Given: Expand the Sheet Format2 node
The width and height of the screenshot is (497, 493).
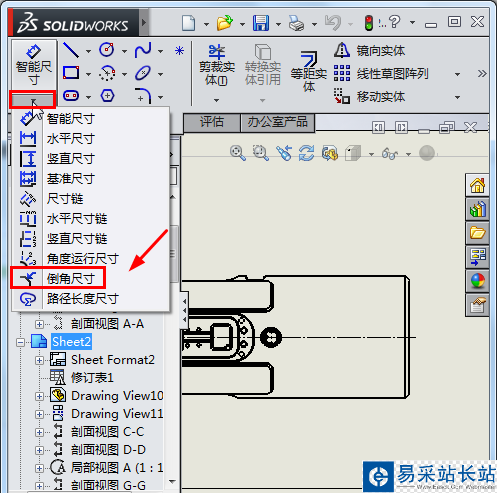Looking at the screenshot, I should coord(39,360).
